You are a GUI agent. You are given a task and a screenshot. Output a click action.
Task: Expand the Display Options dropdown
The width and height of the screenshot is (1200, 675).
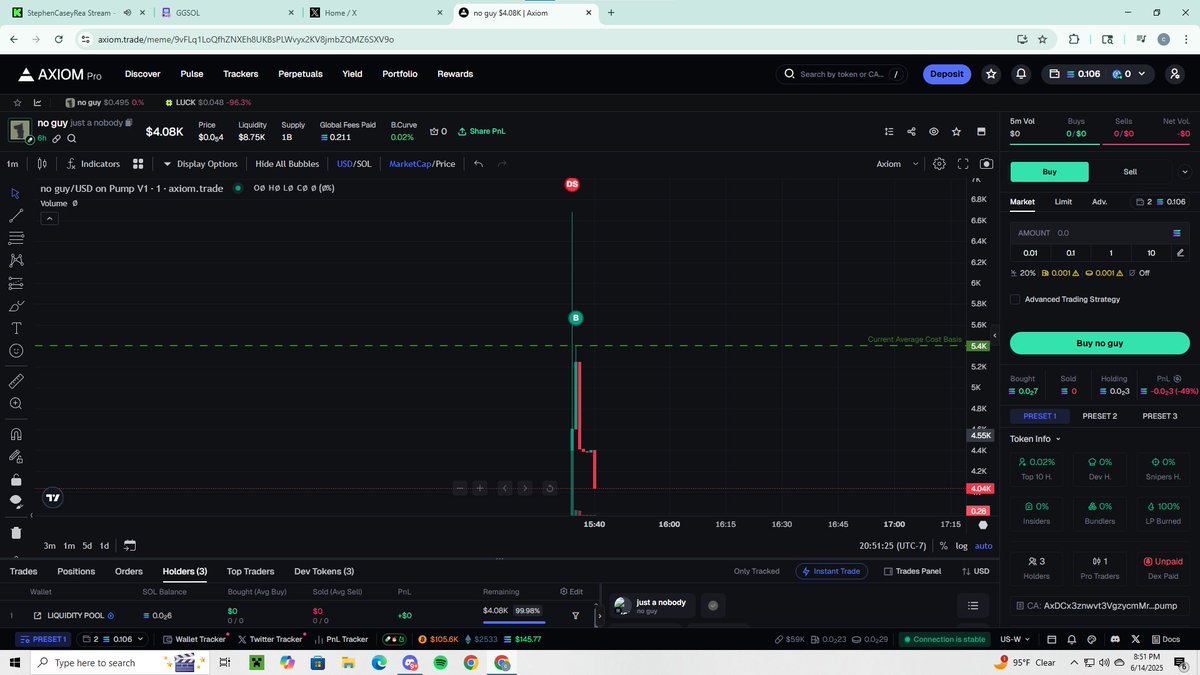pos(200,164)
